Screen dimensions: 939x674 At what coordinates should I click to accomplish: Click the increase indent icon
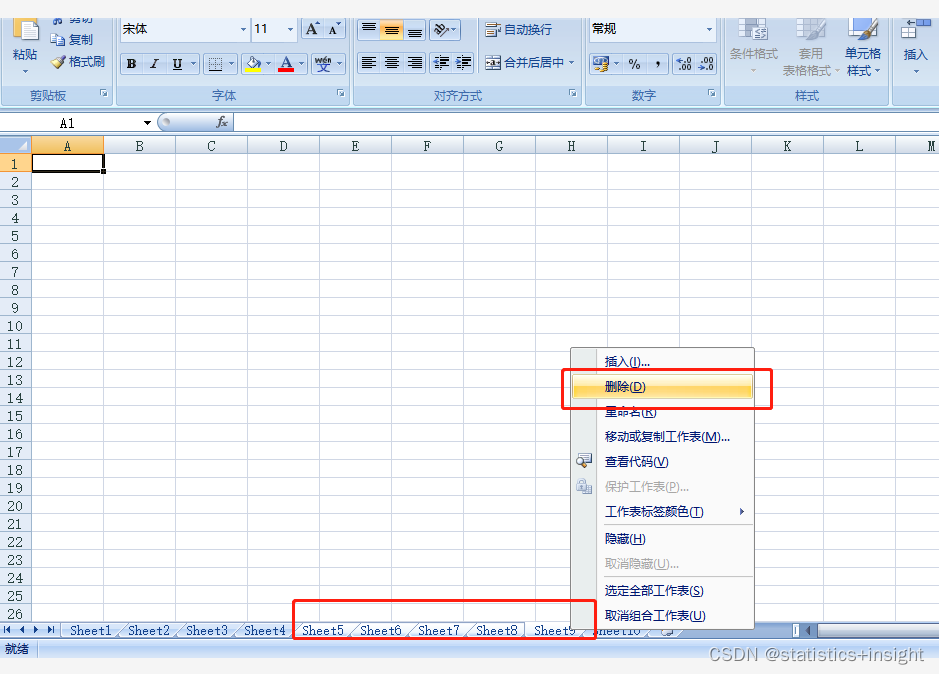pos(464,63)
